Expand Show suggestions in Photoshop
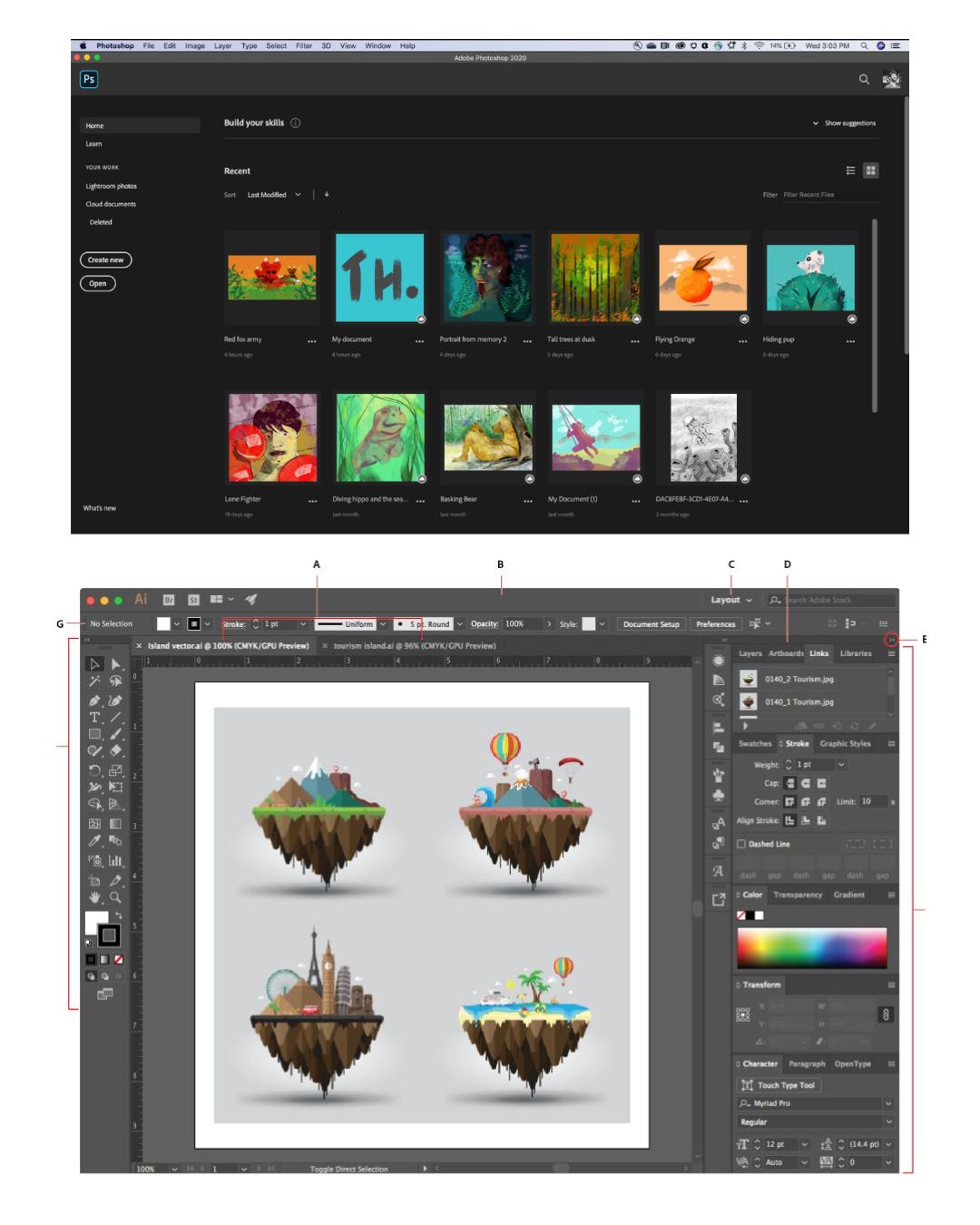980x1225 pixels. coord(845,123)
